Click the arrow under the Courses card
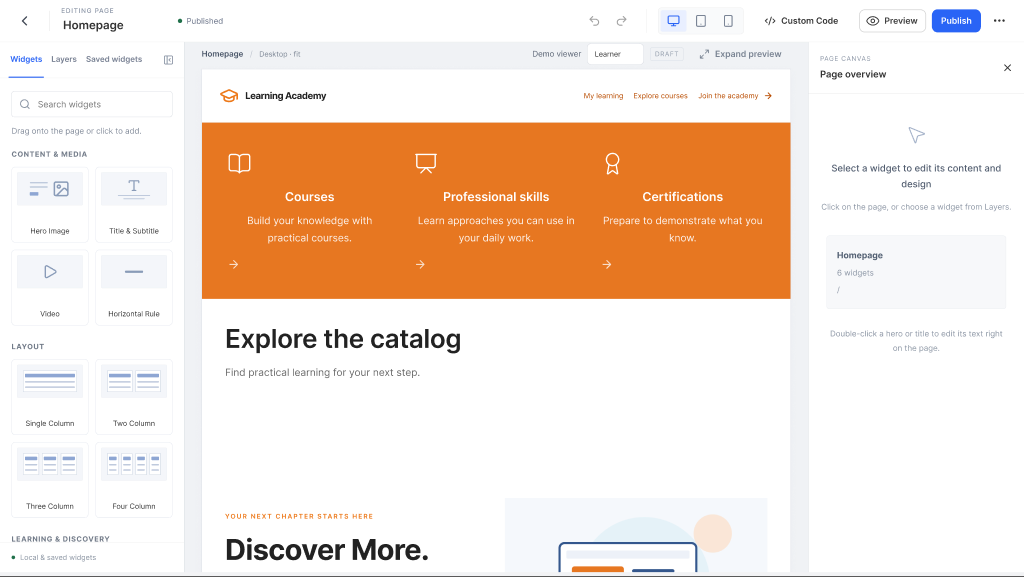This screenshot has height=577, width=1024. [x=234, y=264]
